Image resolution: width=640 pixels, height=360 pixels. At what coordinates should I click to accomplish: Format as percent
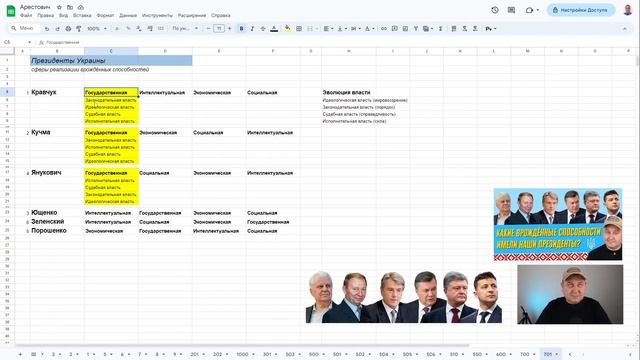(x=128, y=29)
